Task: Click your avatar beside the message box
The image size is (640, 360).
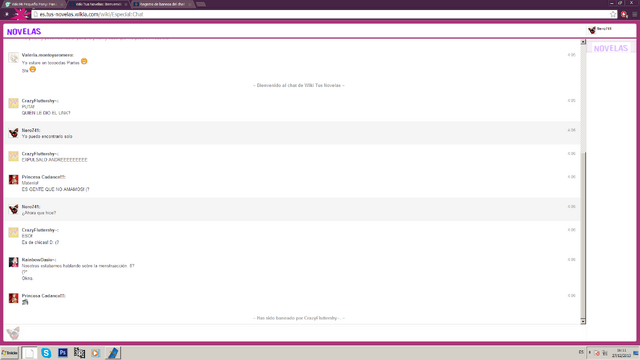Action: pos(13,333)
